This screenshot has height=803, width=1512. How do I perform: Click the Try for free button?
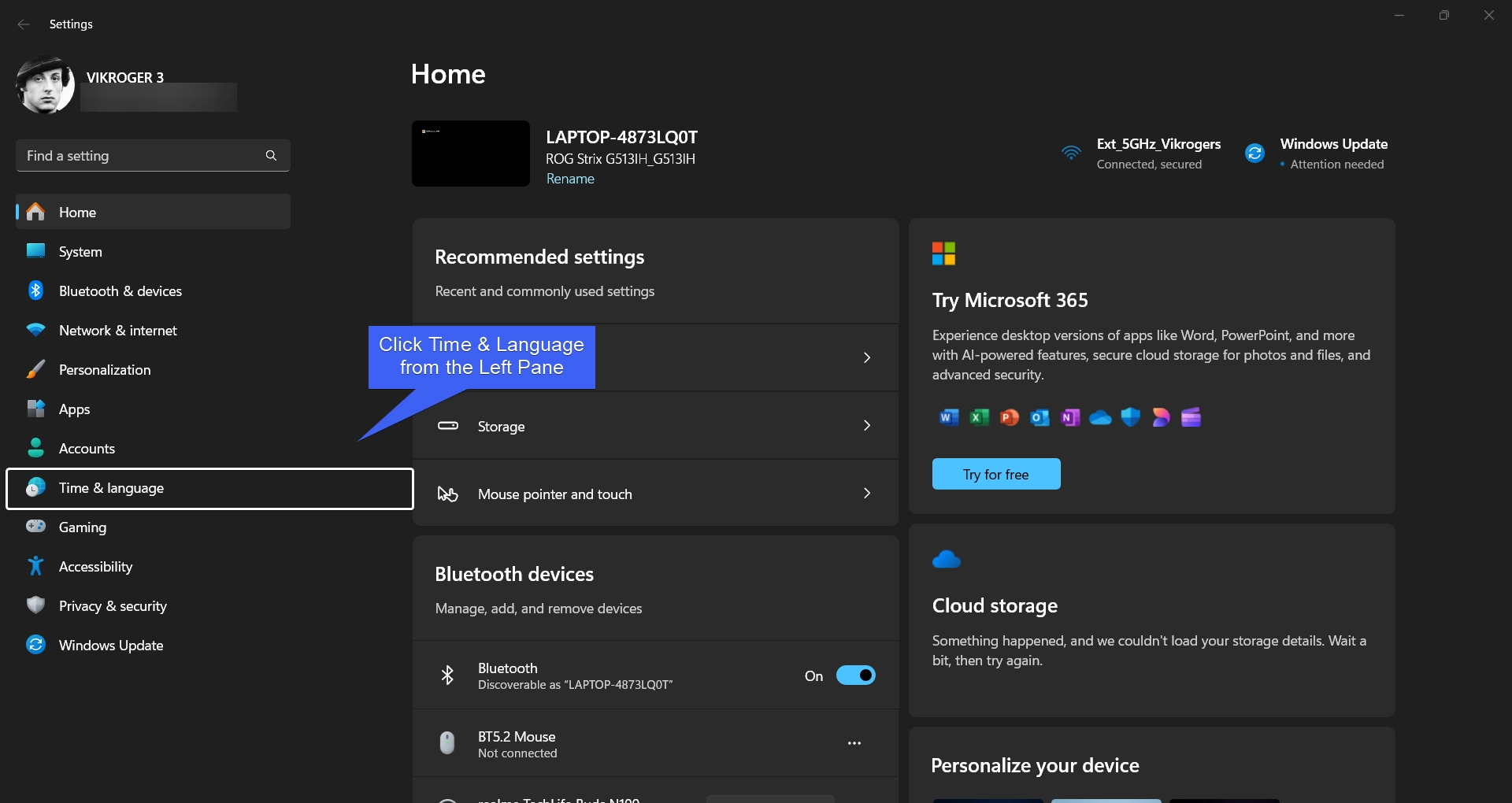point(995,475)
